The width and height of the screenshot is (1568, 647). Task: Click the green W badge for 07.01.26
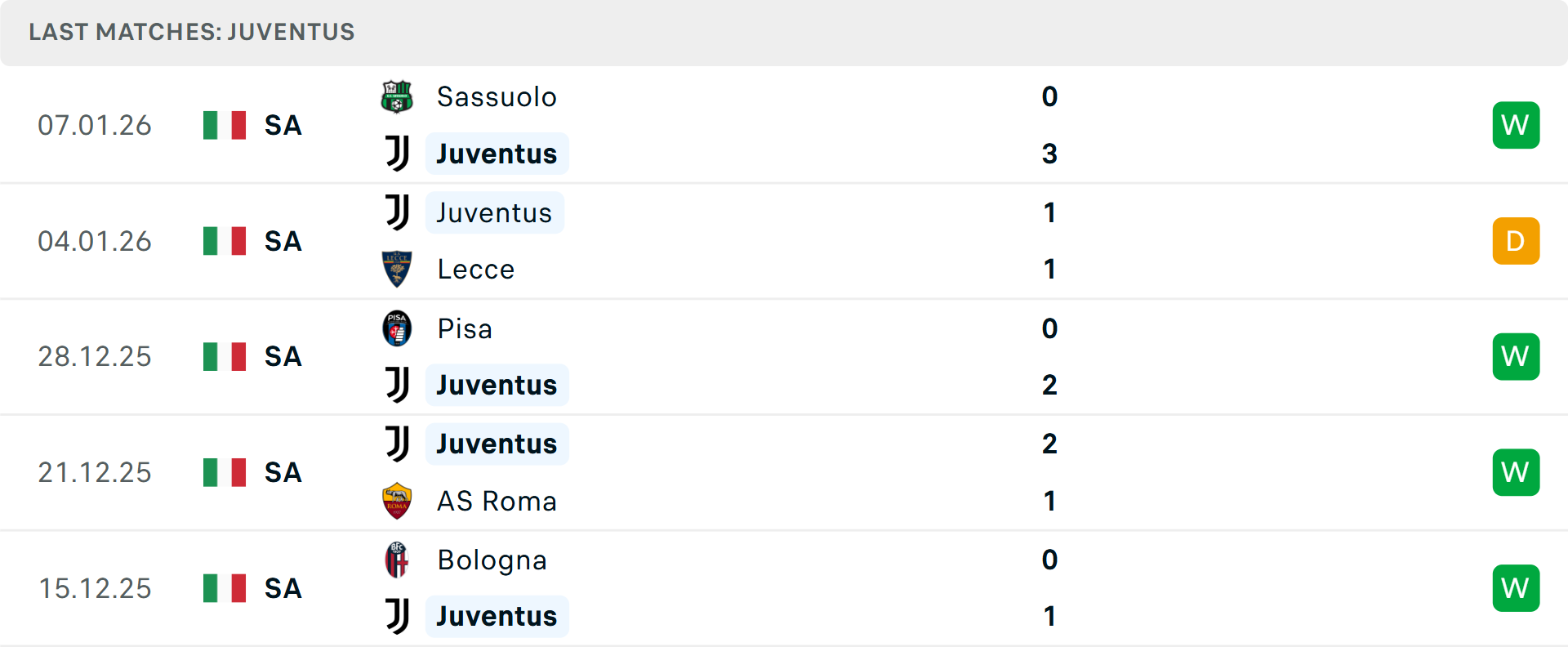(1516, 125)
